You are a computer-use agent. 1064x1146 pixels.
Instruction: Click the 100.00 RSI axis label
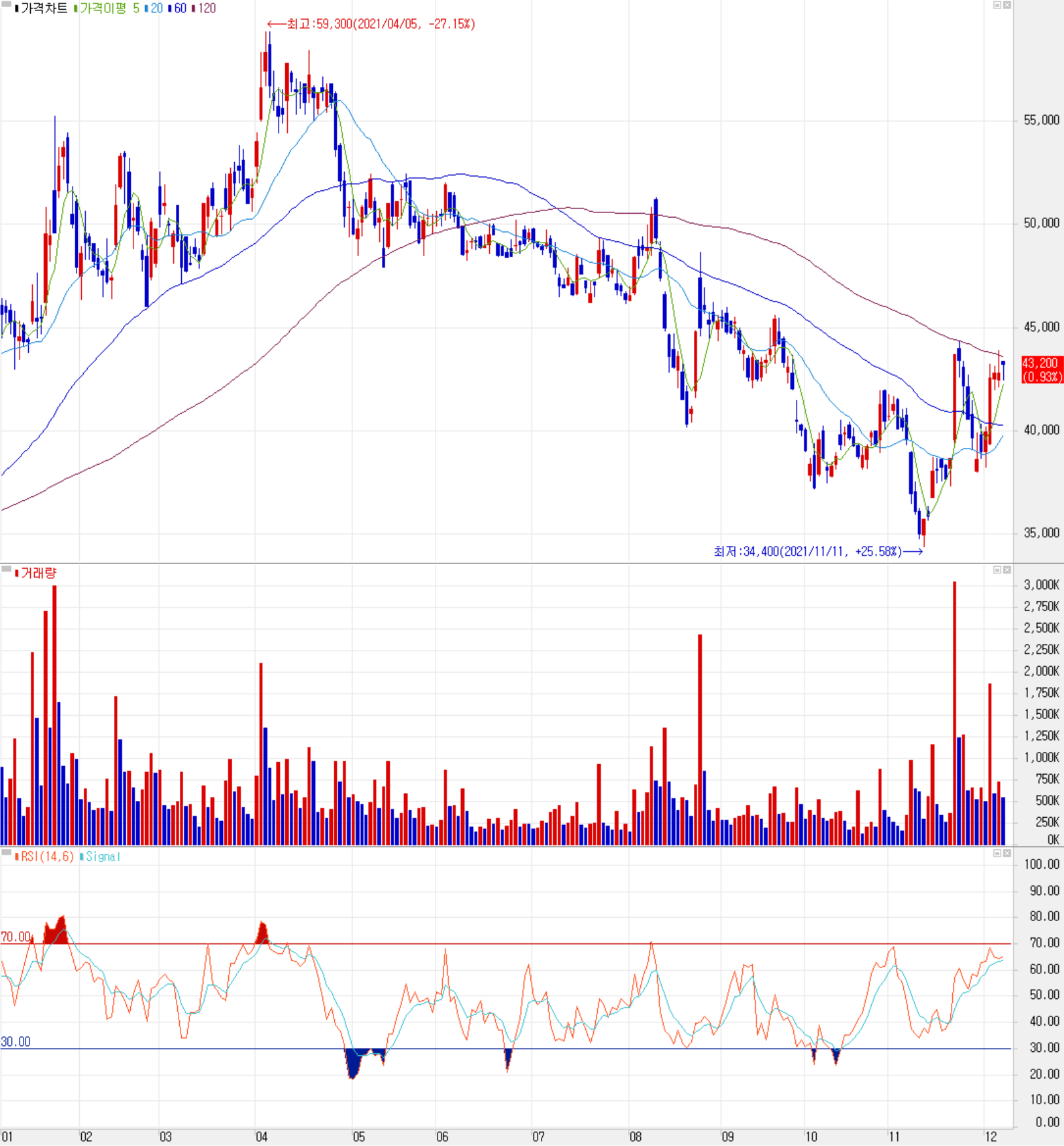pos(1042,865)
